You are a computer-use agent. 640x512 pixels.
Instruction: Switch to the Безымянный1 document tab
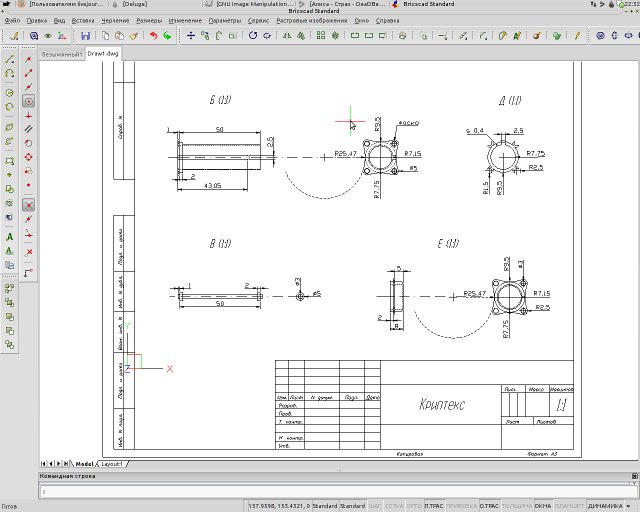(x=62, y=54)
